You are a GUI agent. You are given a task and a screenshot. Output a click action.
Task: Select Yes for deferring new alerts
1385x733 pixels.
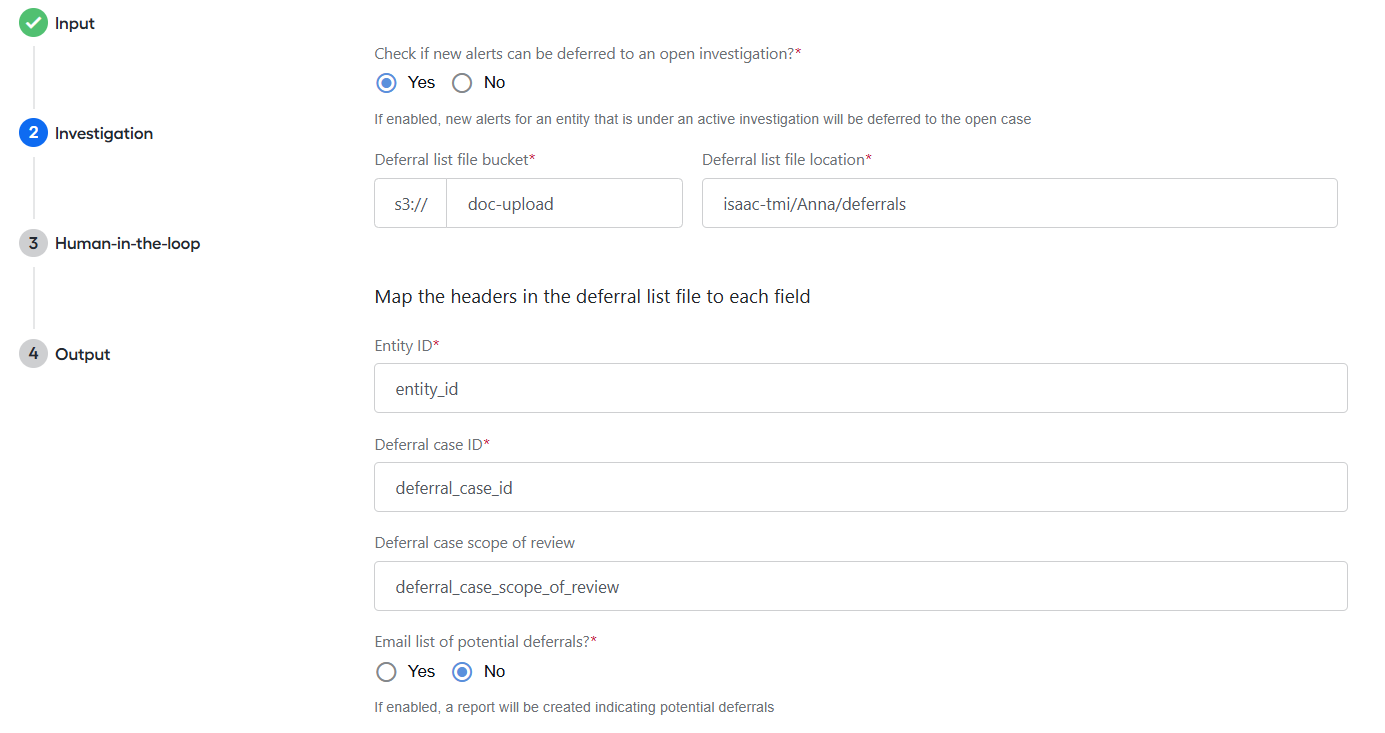(387, 83)
